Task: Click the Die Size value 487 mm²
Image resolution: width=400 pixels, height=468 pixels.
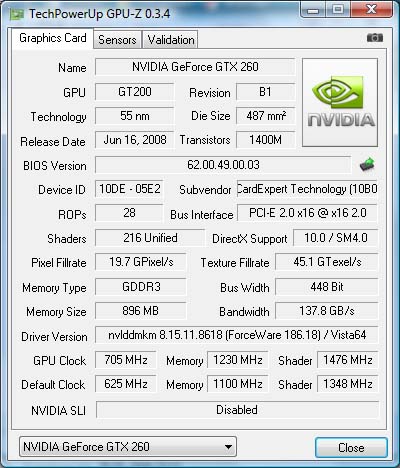Action: [265, 116]
